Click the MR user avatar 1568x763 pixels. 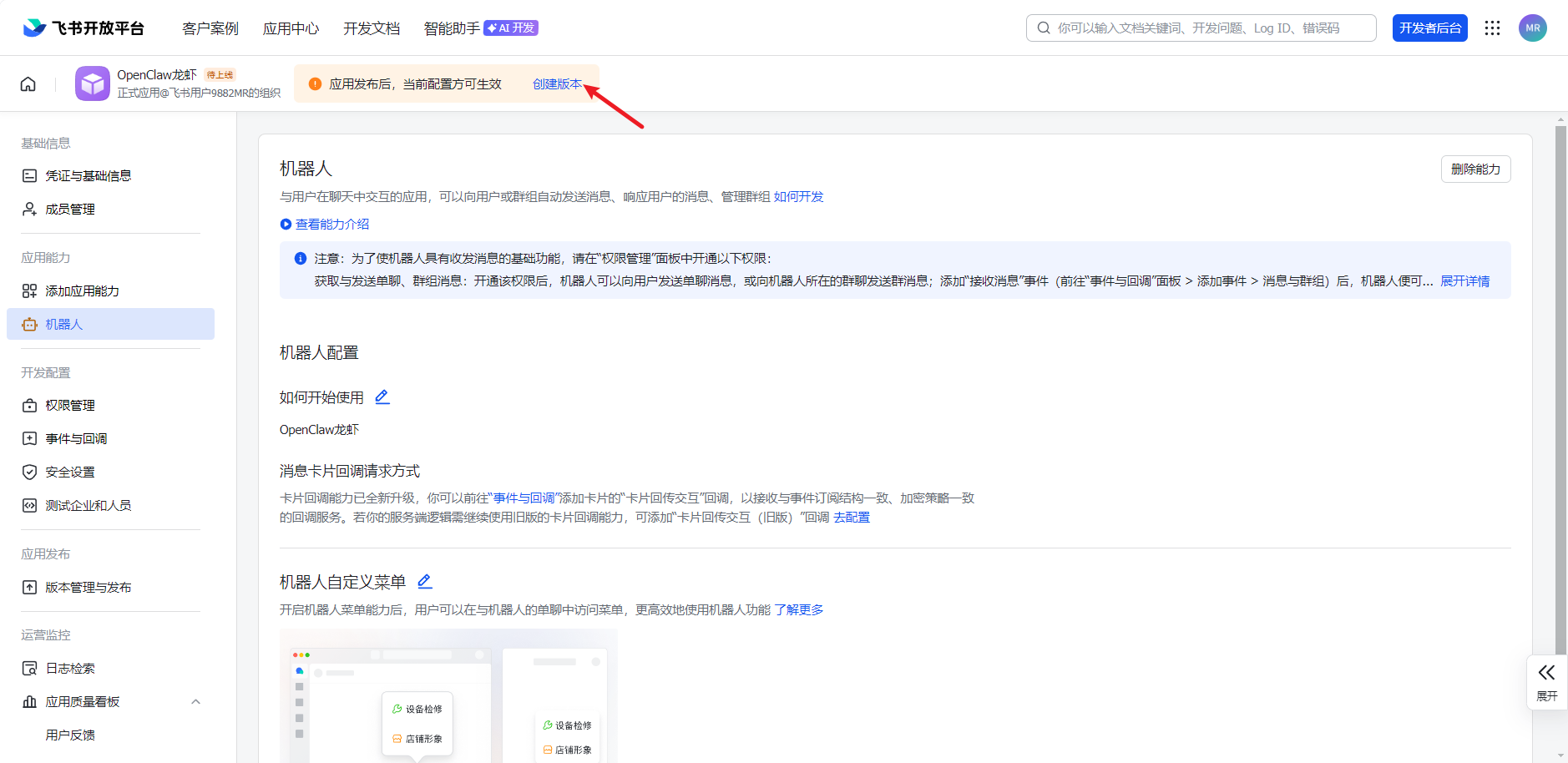click(x=1532, y=28)
